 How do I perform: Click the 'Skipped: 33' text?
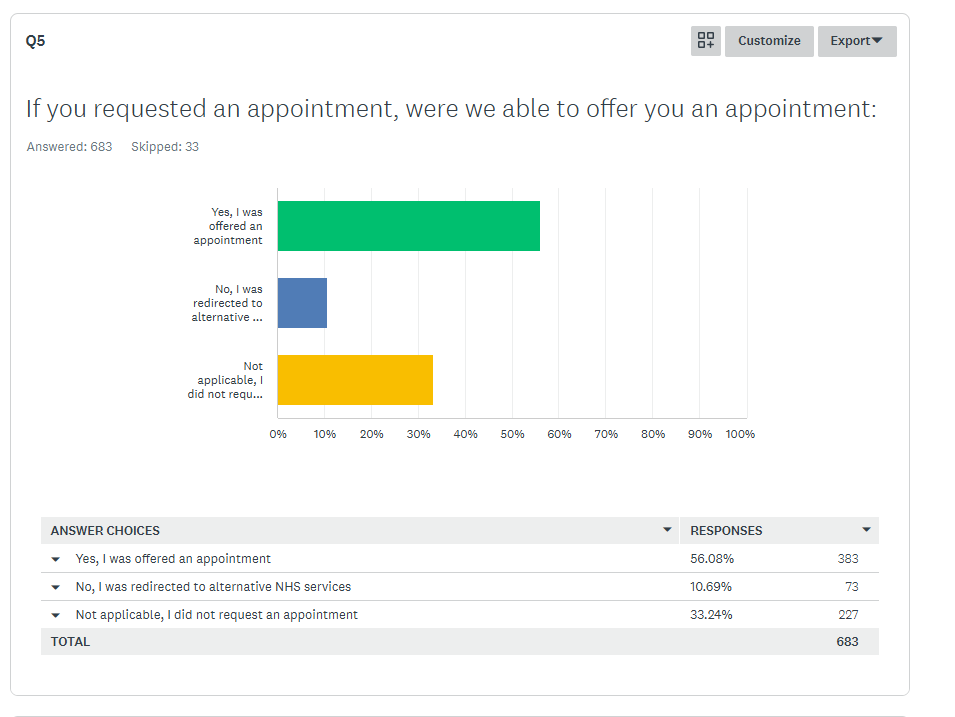pyautogui.click(x=165, y=147)
